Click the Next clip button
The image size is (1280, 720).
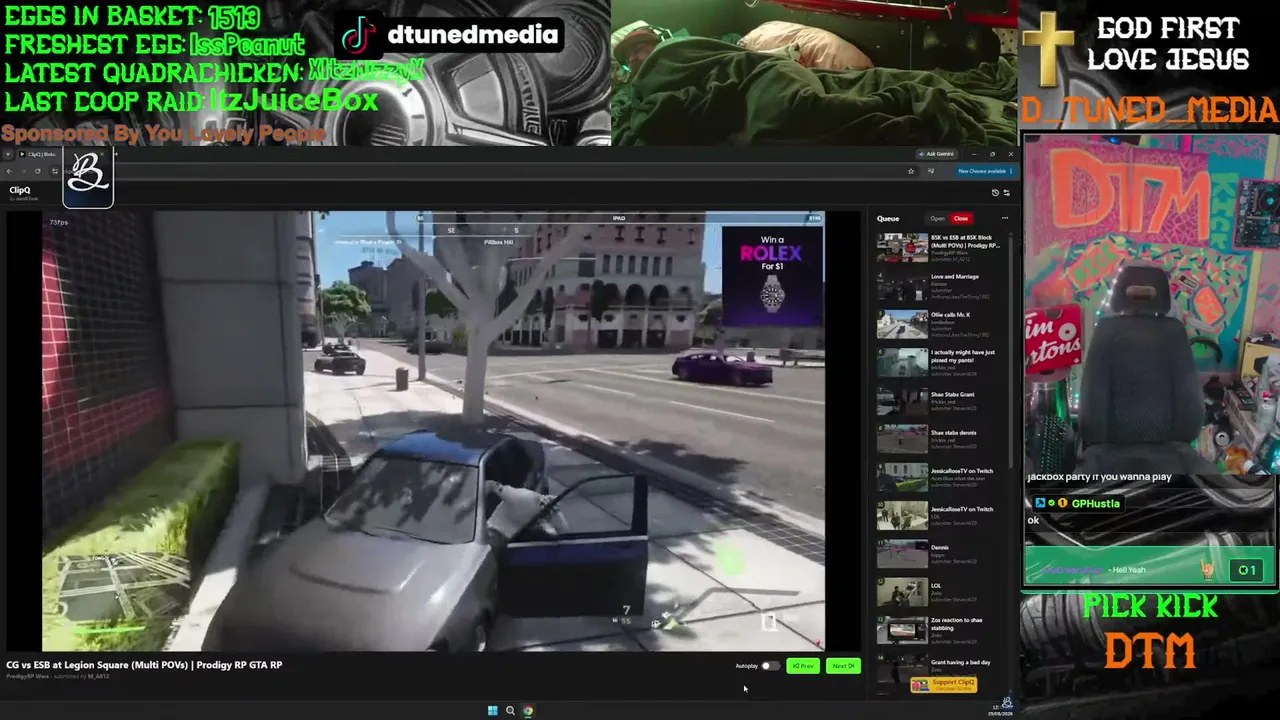tap(843, 666)
